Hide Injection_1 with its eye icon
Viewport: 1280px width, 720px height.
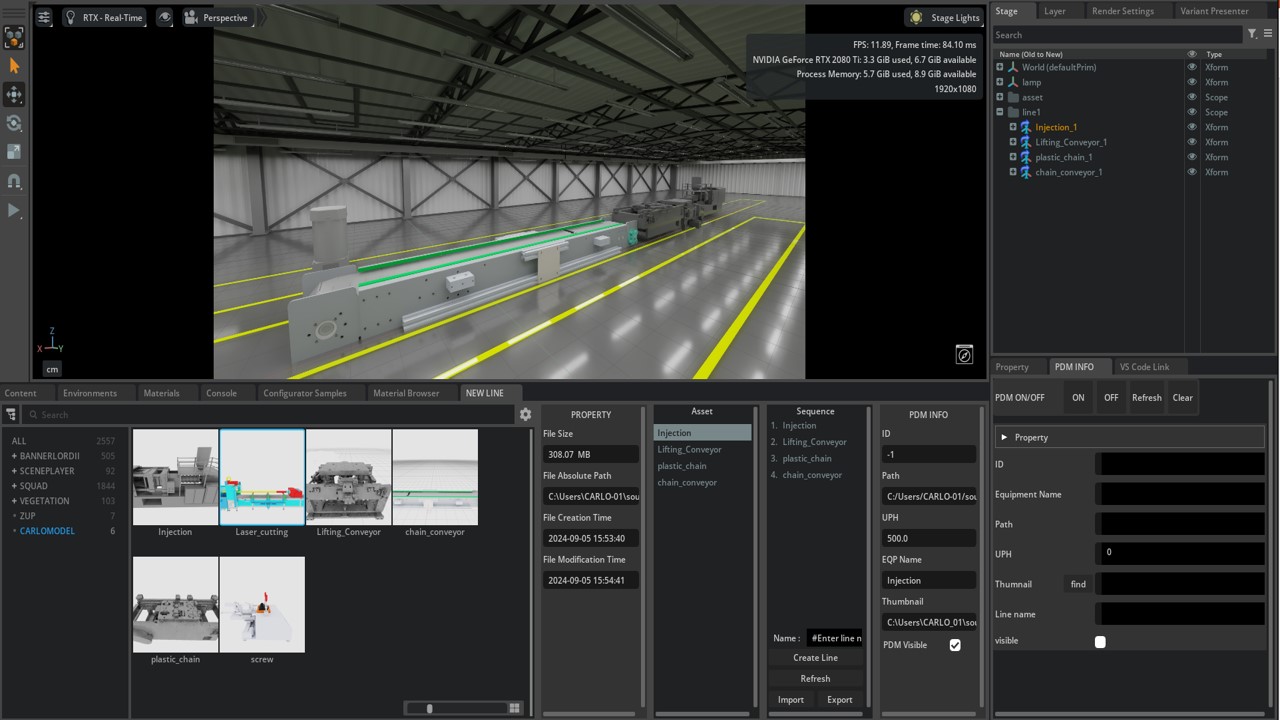[x=1191, y=127]
